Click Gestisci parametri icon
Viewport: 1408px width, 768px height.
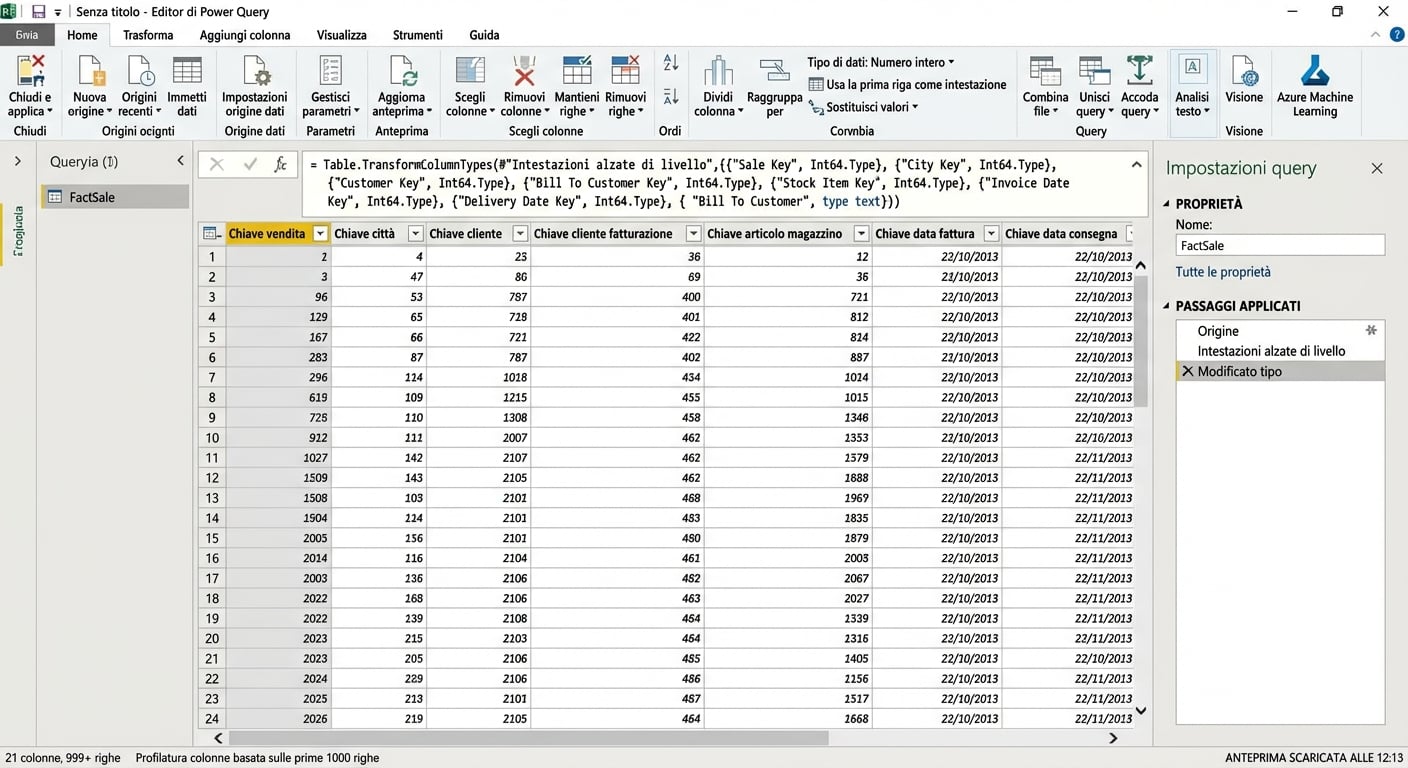tap(330, 71)
